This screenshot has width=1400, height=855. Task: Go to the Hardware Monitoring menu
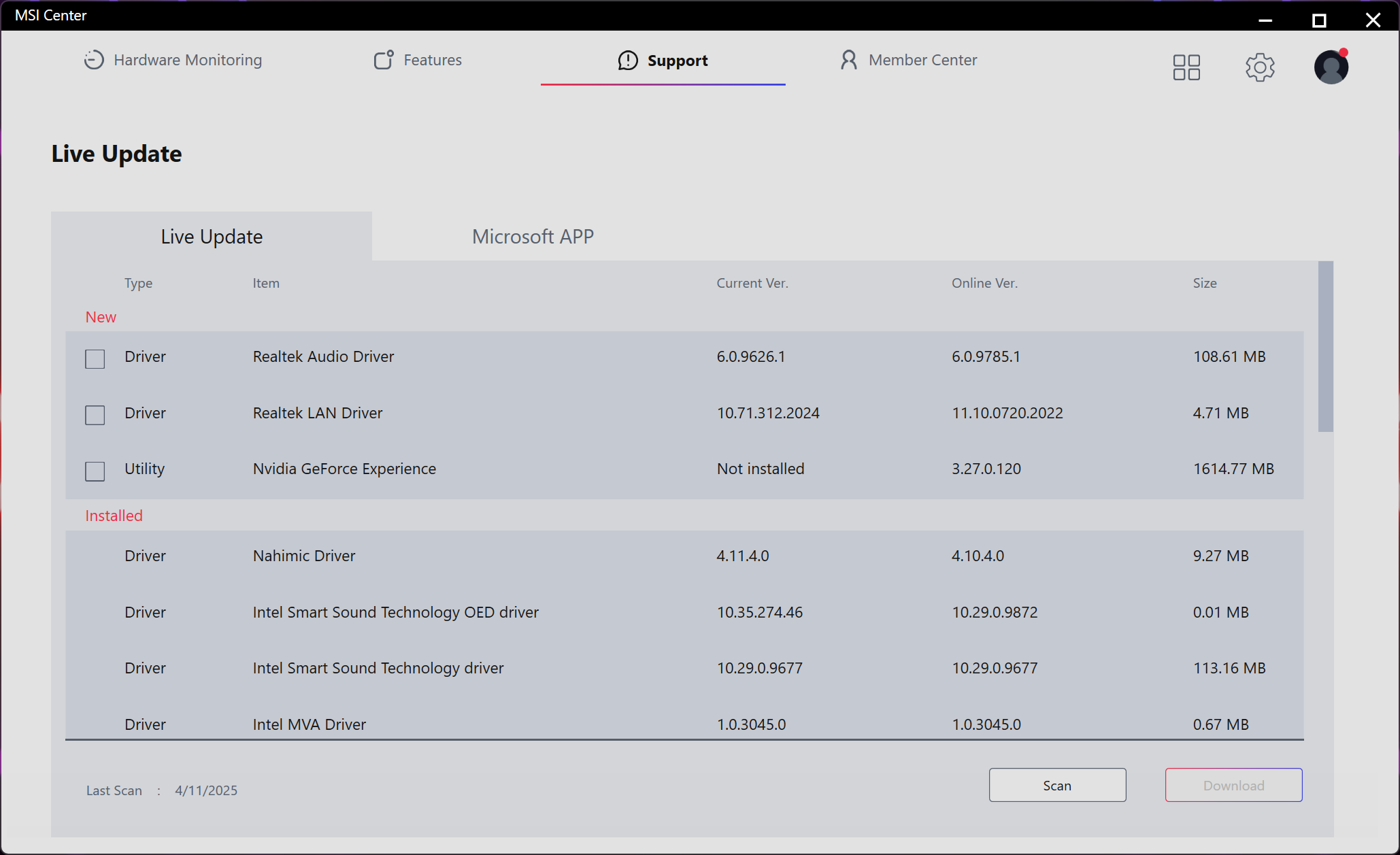(187, 60)
